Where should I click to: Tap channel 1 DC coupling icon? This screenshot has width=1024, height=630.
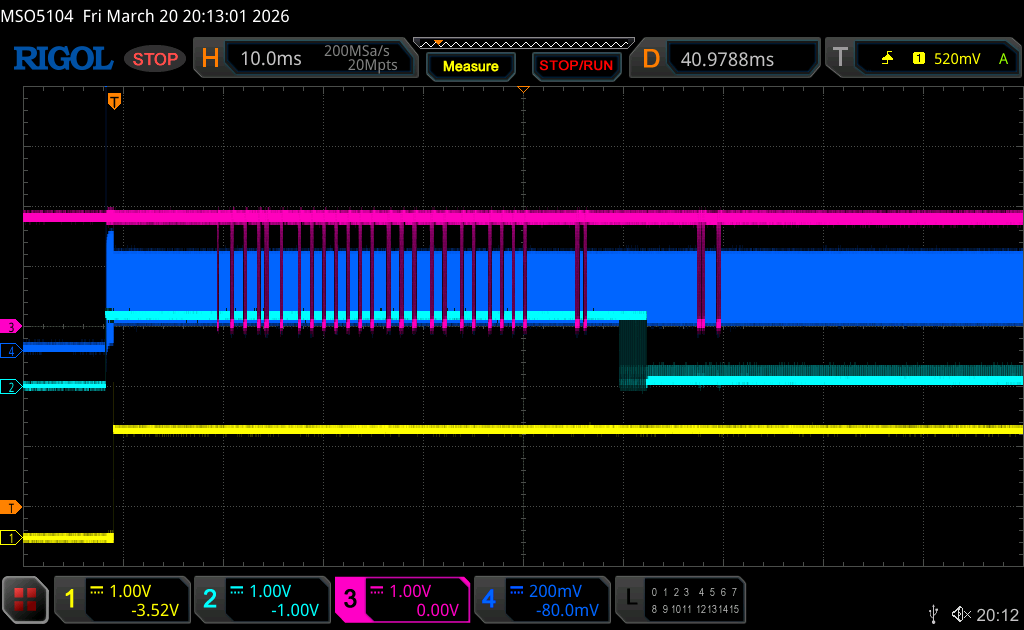click(x=97, y=590)
